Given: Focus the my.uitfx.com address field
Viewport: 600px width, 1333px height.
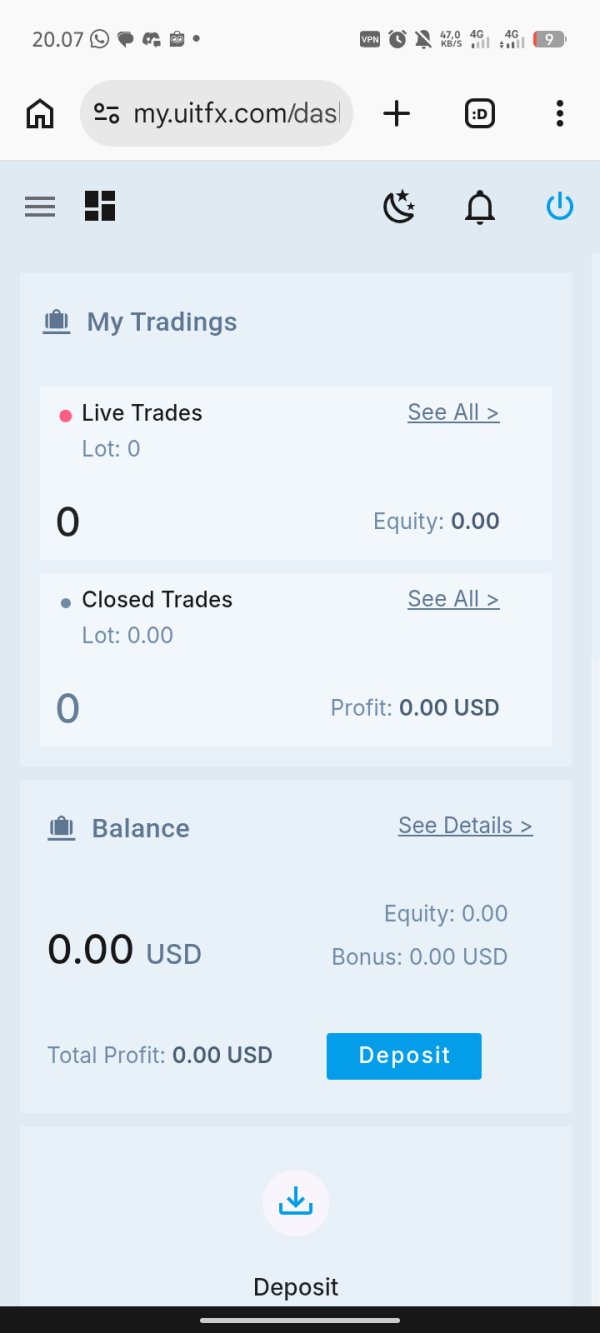Looking at the screenshot, I should coord(236,114).
